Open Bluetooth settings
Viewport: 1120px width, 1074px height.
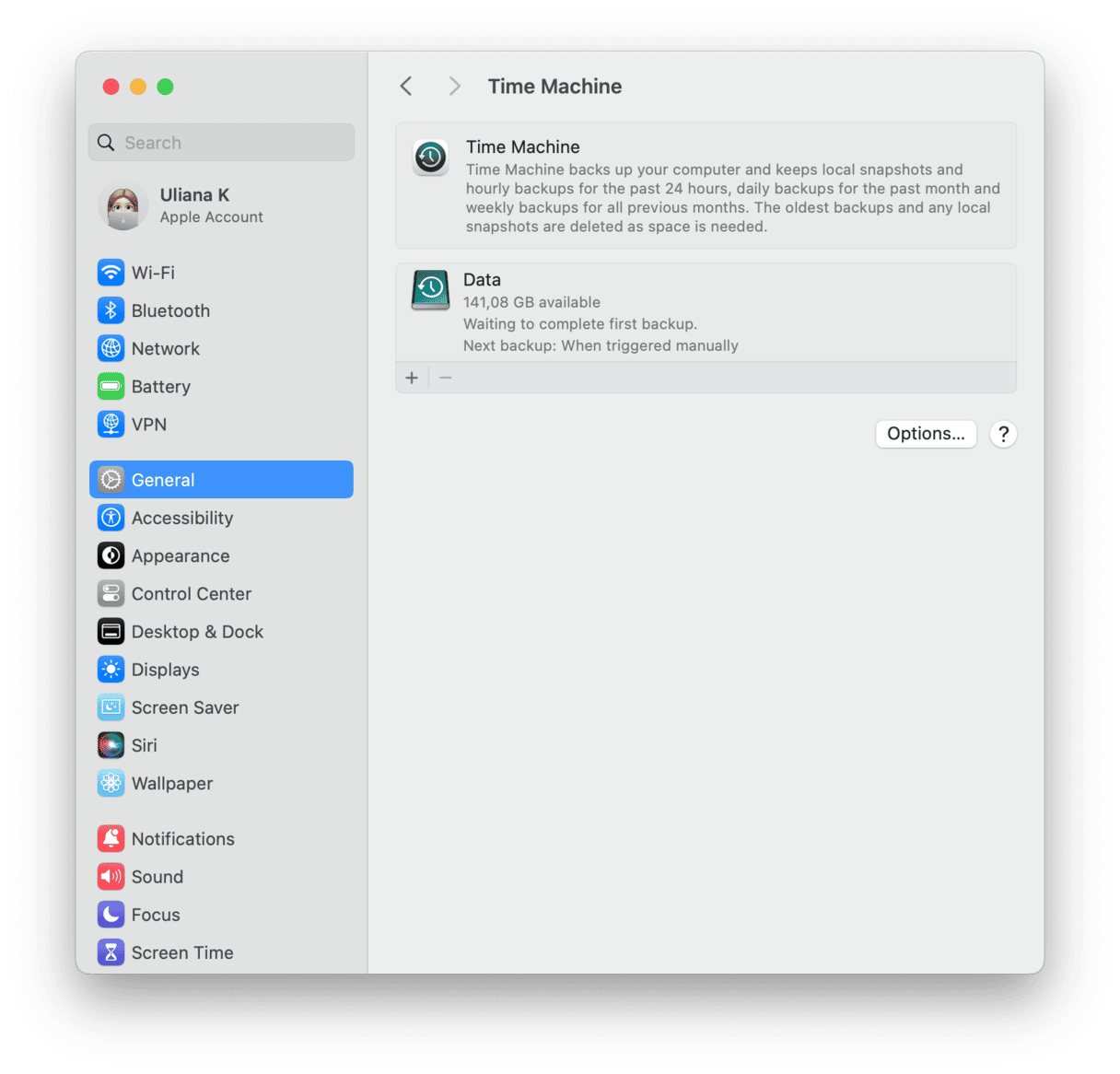tap(221, 310)
